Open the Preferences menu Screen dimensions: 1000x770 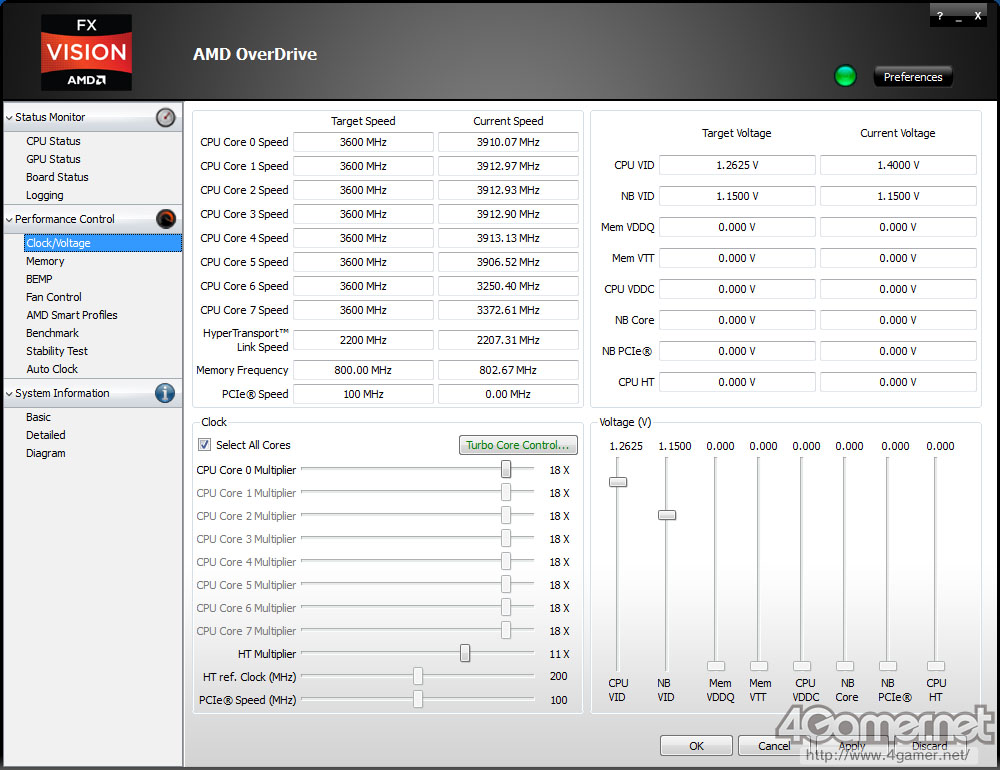[913, 77]
